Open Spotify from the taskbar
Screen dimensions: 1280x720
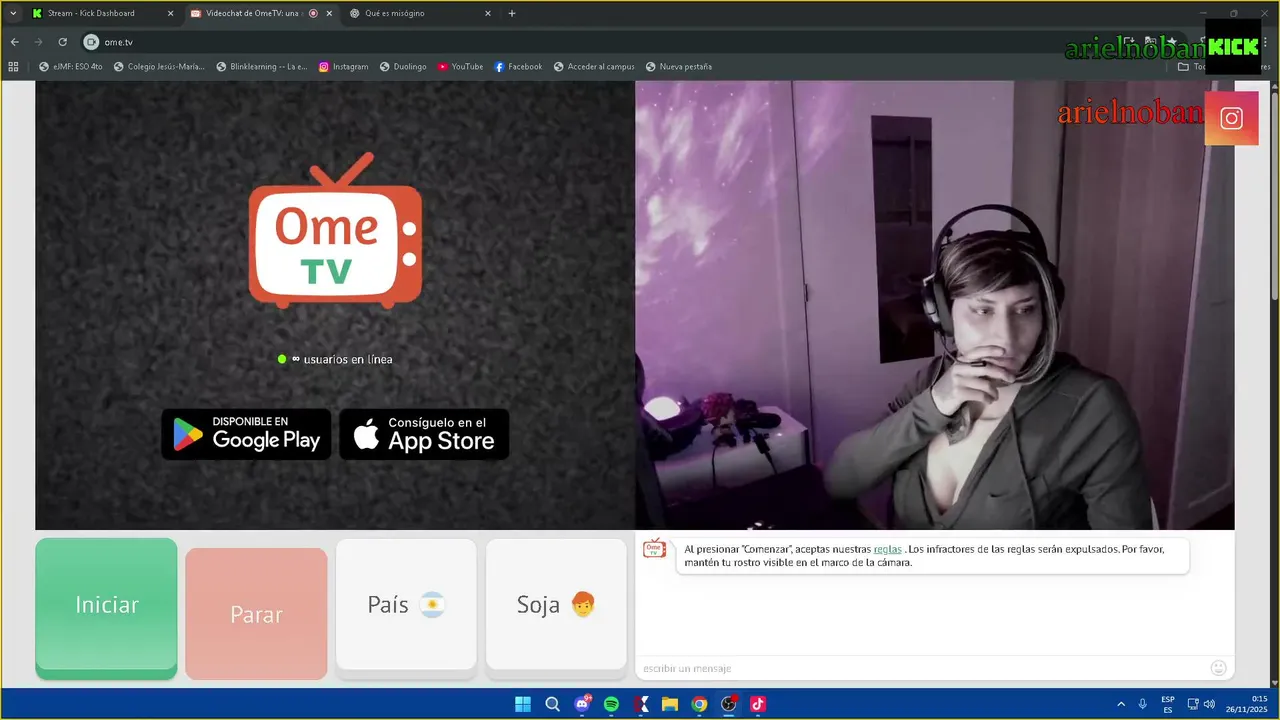tap(611, 704)
